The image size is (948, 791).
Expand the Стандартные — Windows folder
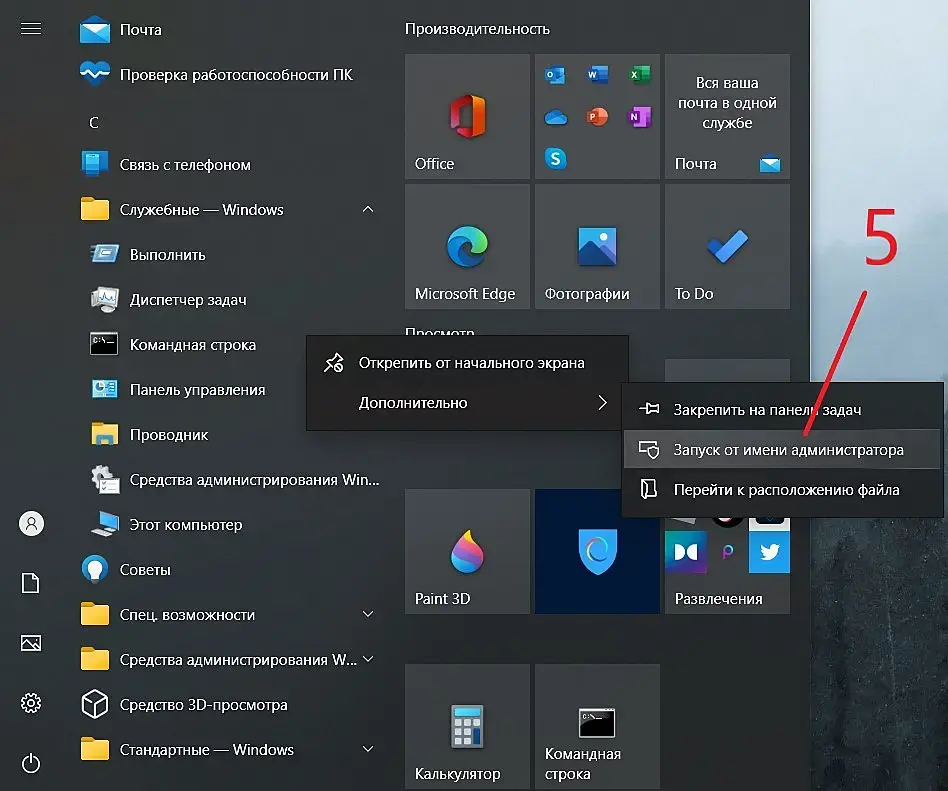click(368, 749)
